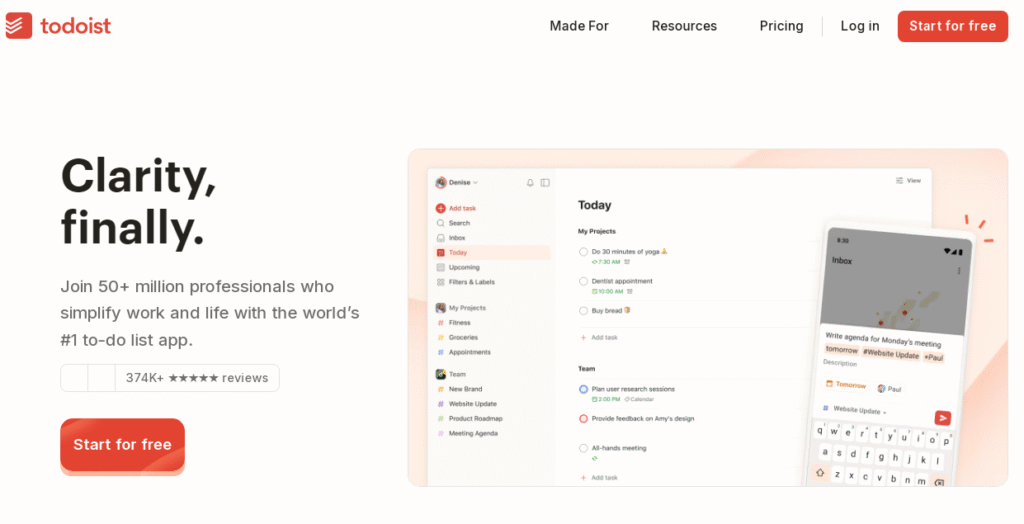Click the '10:00 AM' time label
This screenshot has width=1024, height=524.
(611, 291)
